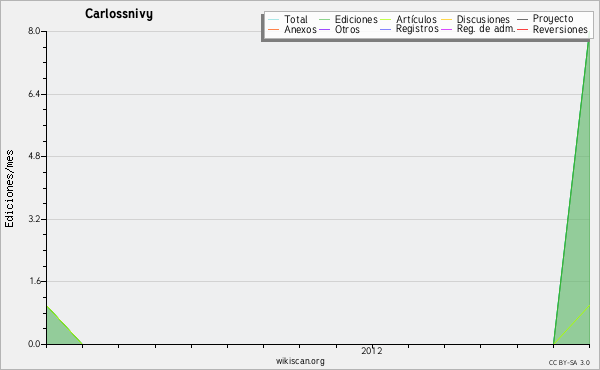600x370 pixels.
Task: Click the Otros legend label
Action: 347,29
